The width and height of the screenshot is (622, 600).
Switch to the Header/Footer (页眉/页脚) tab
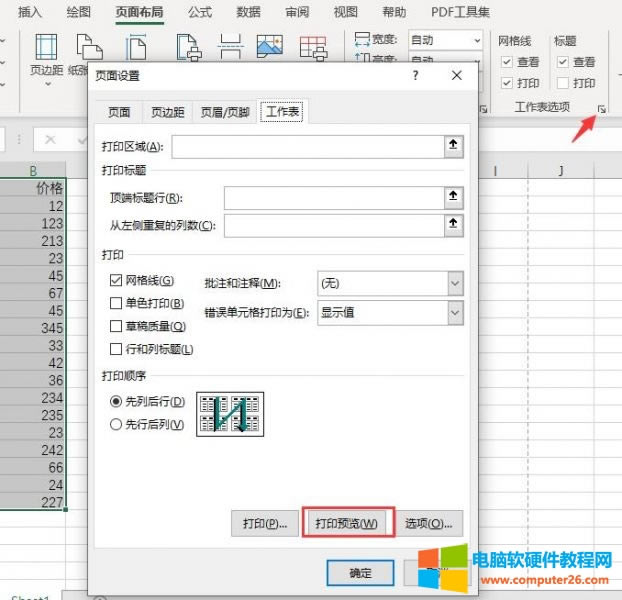tap(225, 112)
